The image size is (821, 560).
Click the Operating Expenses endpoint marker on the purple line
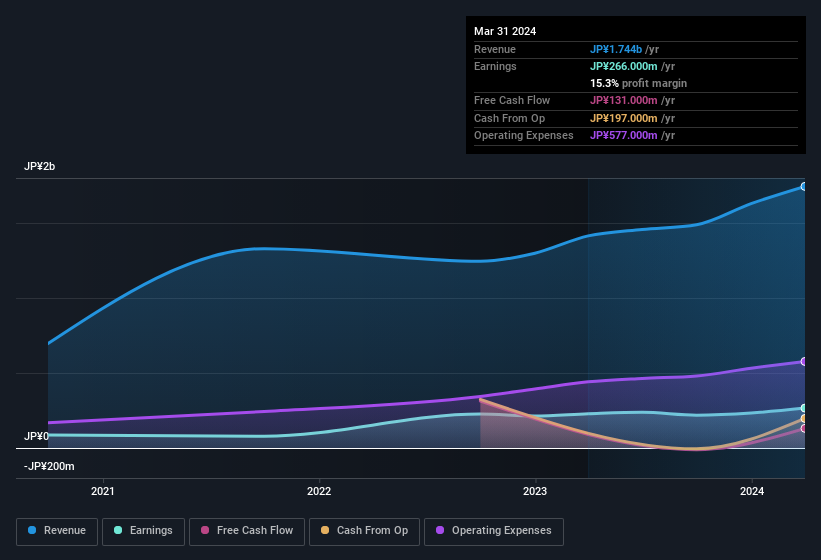pyautogui.click(x=803, y=362)
